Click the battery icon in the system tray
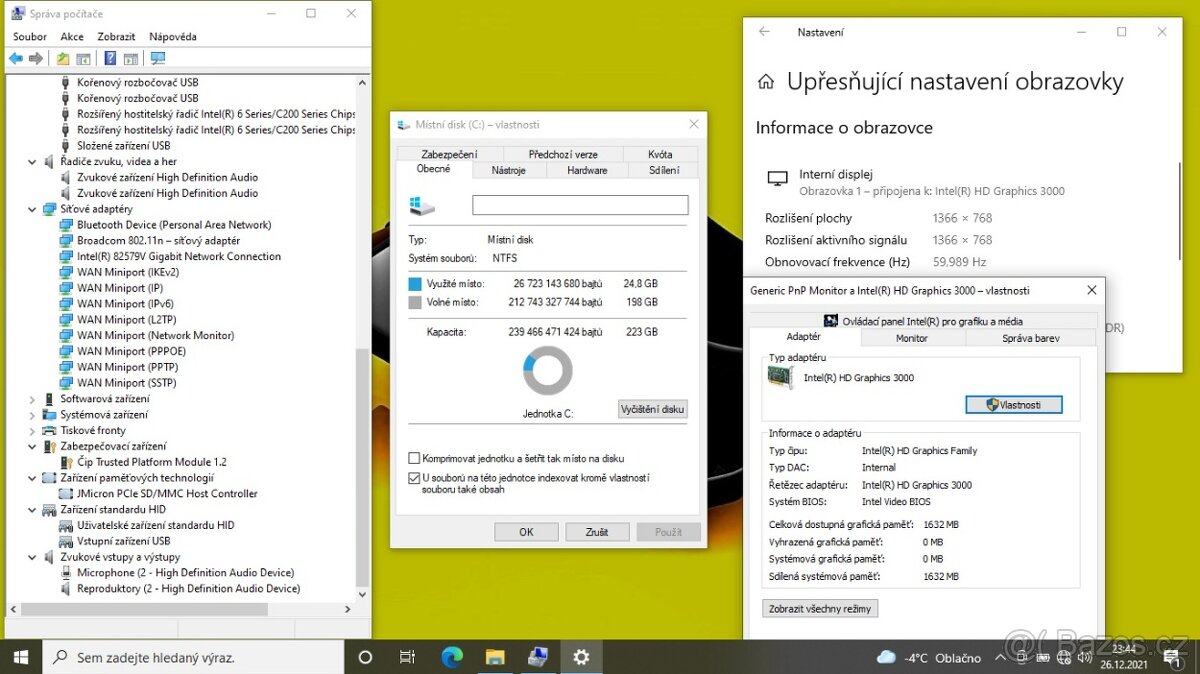This screenshot has width=1200, height=674. 1043,657
